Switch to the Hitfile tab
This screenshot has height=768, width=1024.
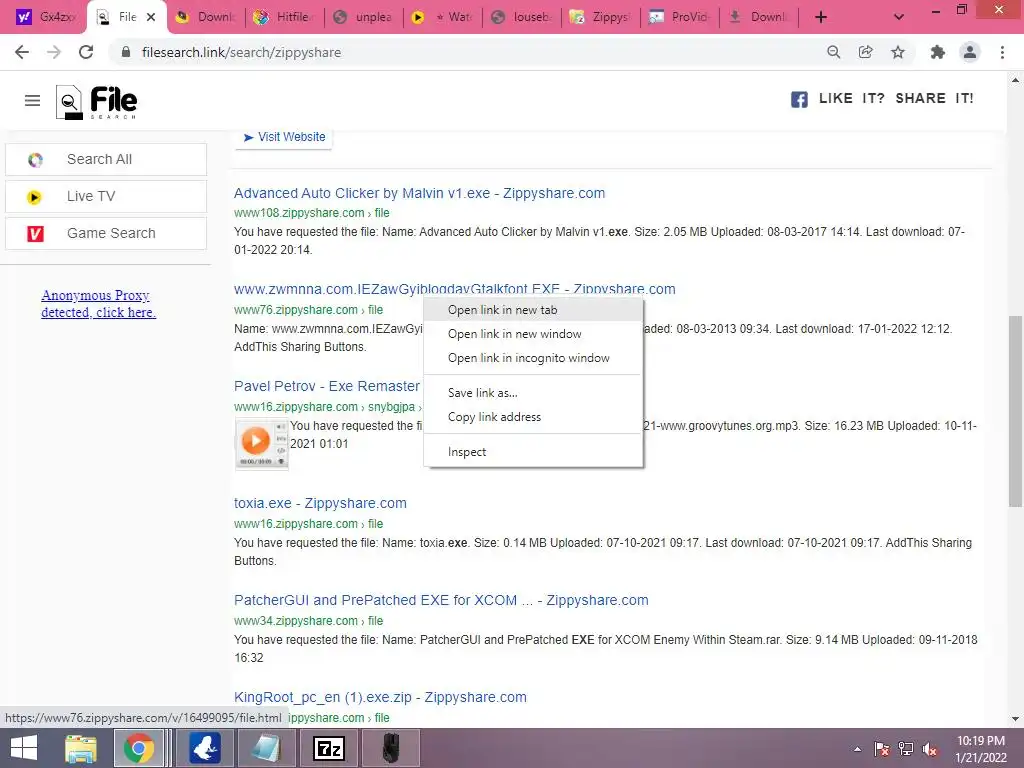(284, 17)
